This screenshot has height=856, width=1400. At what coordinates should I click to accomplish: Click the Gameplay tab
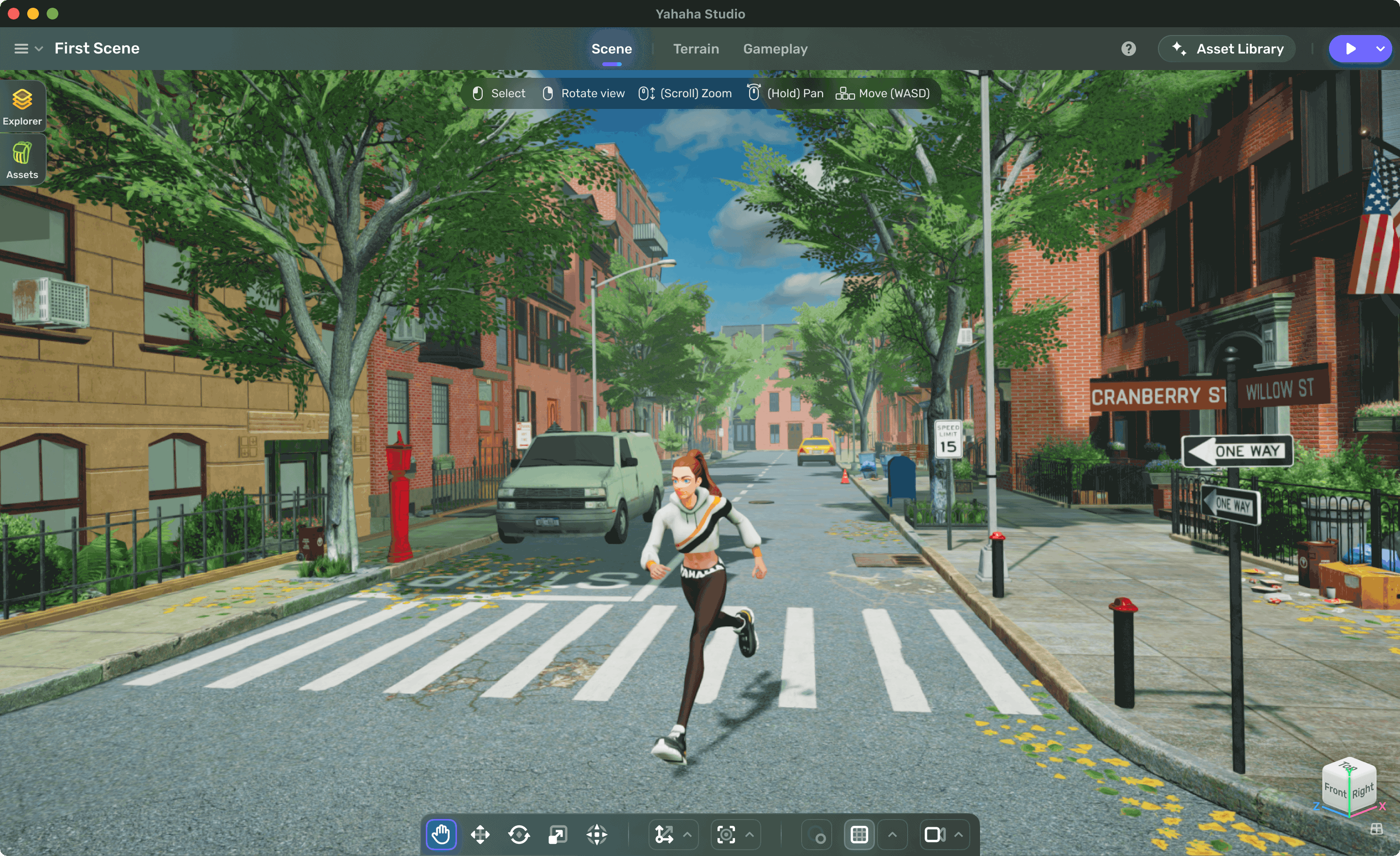pyautogui.click(x=775, y=48)
